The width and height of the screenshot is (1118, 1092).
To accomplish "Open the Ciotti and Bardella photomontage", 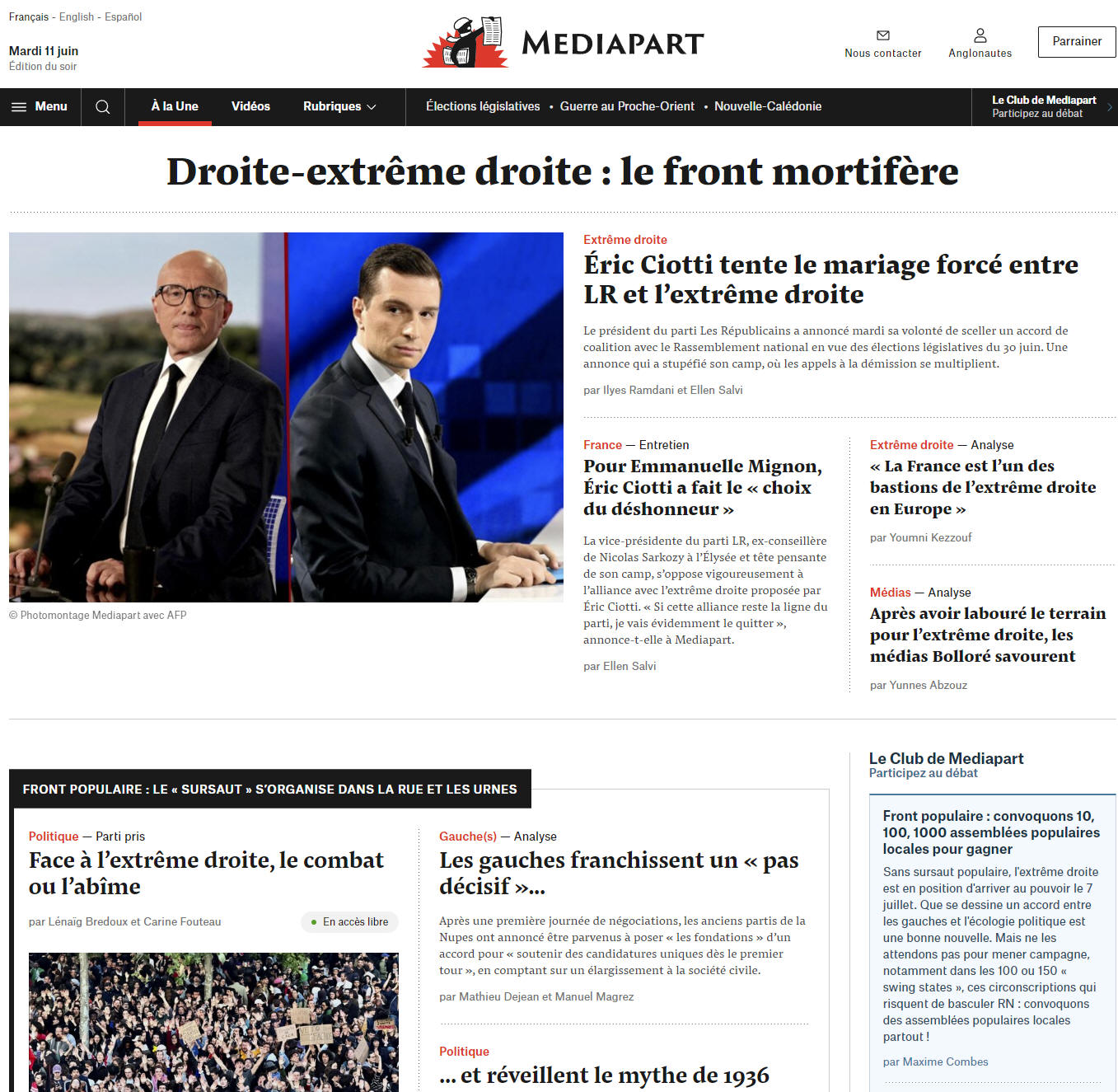I will pyautogui.click(x=286, y=417).
